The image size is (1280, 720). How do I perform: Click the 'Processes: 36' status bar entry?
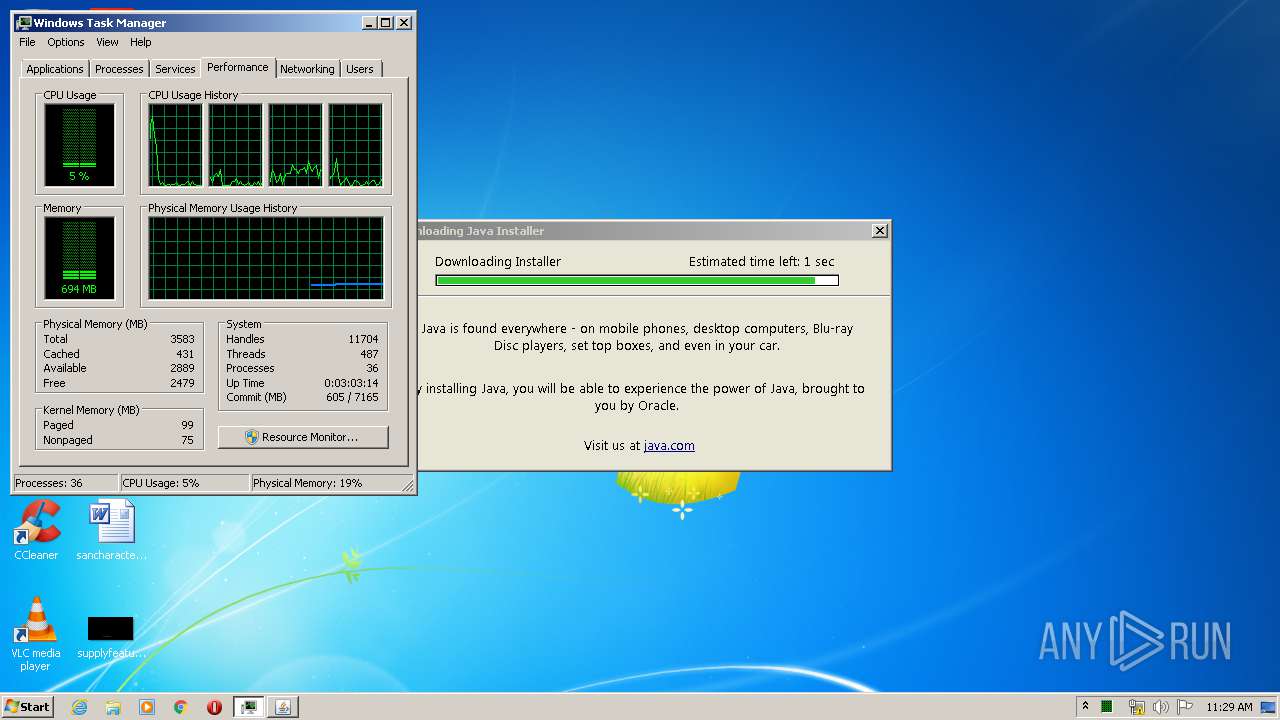tap(65, 483)
